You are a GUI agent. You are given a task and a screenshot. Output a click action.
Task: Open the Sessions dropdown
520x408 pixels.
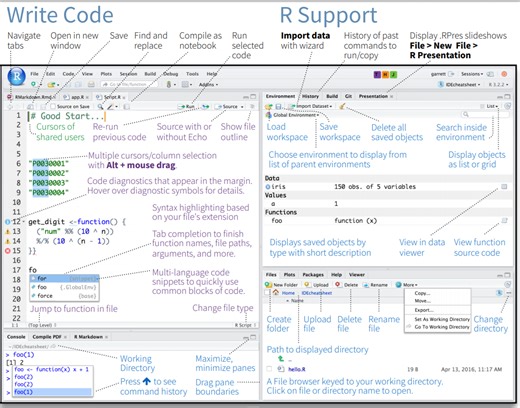coord(472,74)
